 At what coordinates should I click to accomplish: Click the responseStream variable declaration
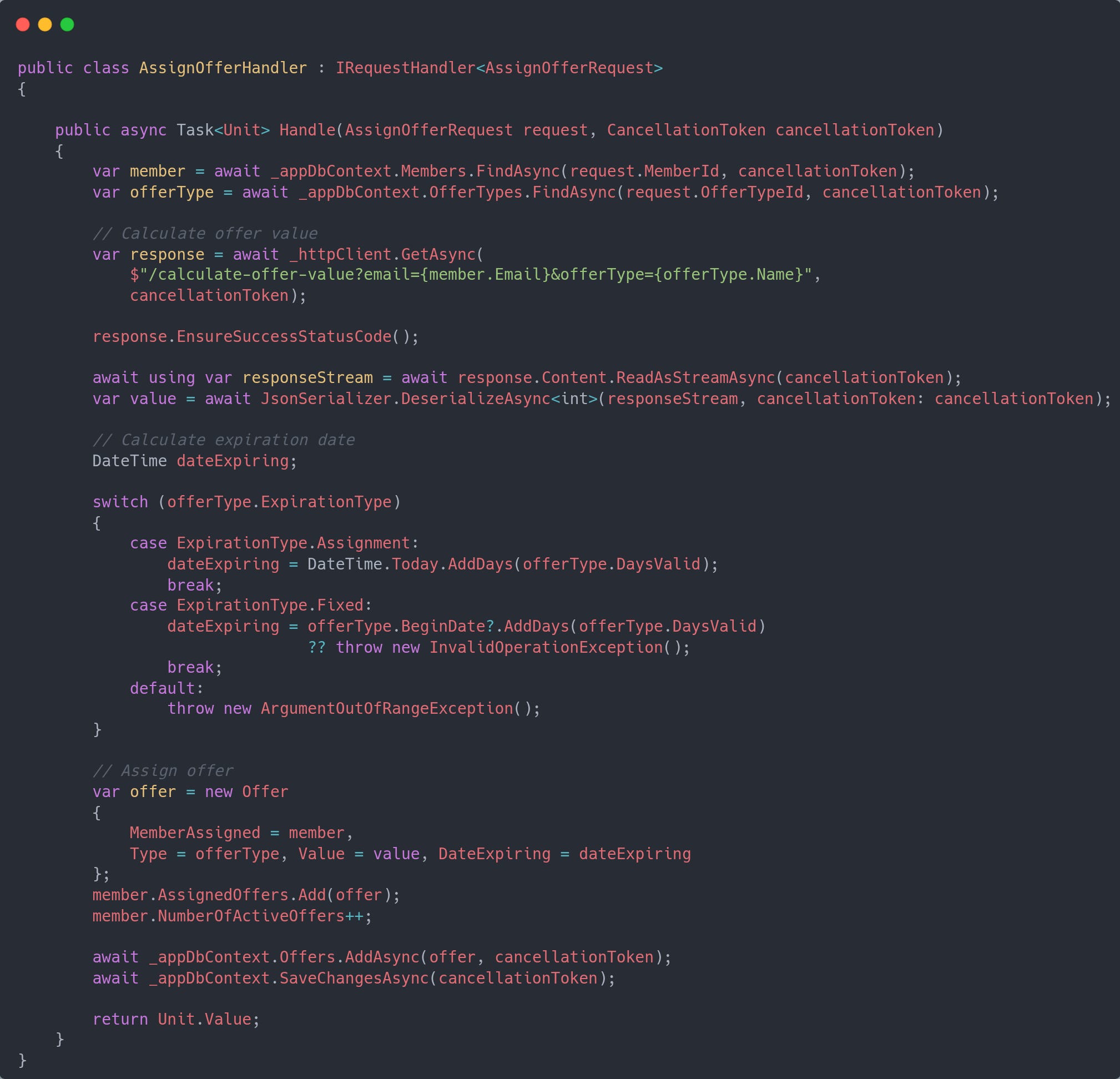[307, 378]
